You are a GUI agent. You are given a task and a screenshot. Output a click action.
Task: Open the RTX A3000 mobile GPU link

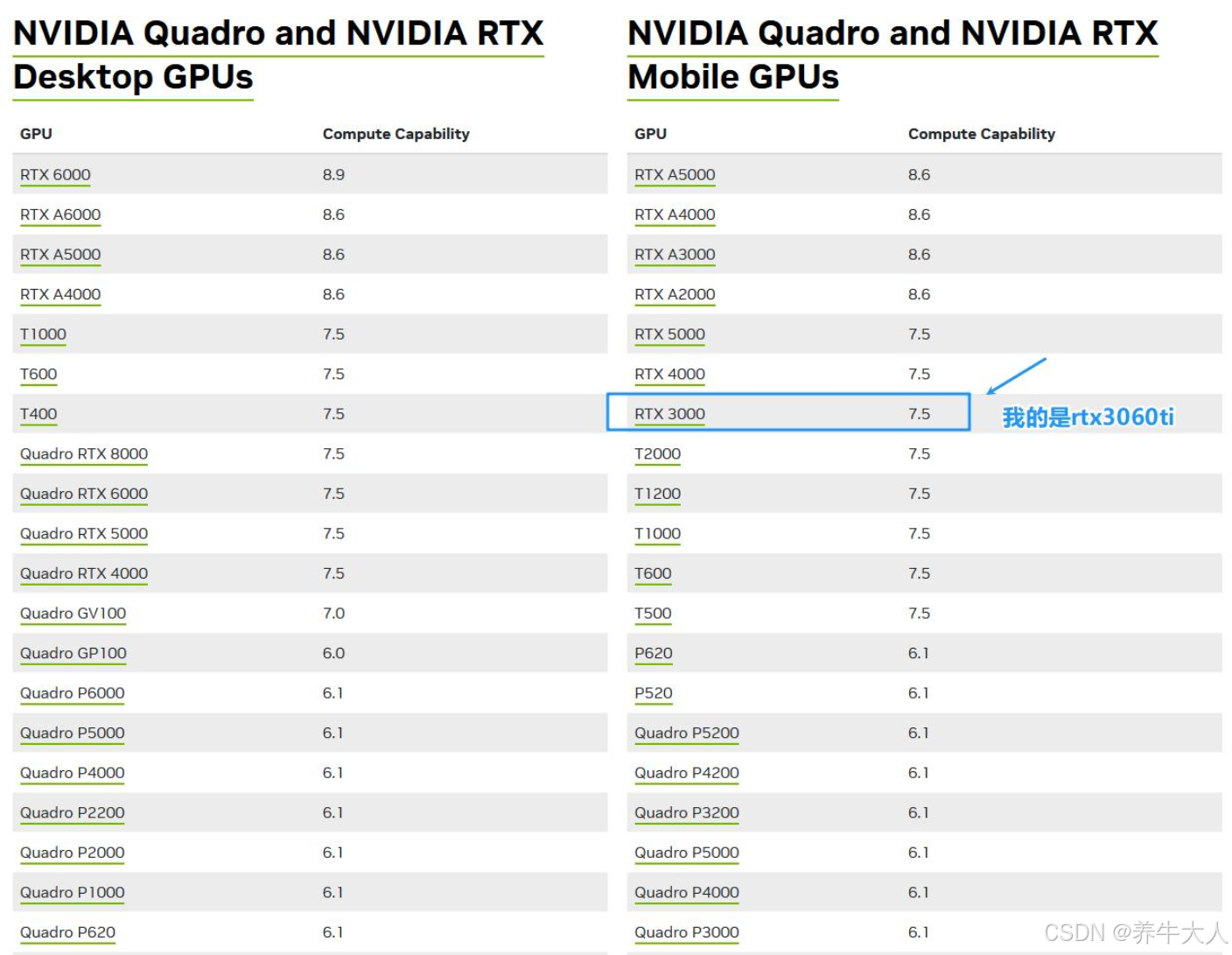pyautogui.click(x=675, y=254)
